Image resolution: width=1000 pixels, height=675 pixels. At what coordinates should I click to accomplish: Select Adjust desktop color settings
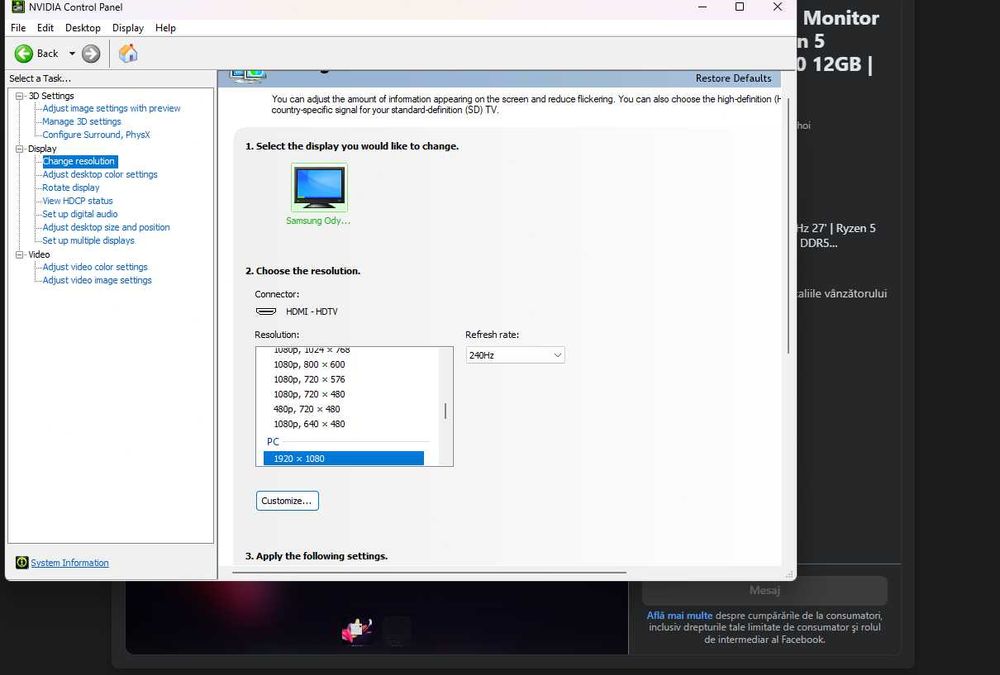pyautogui.click(x=99, y=174)
